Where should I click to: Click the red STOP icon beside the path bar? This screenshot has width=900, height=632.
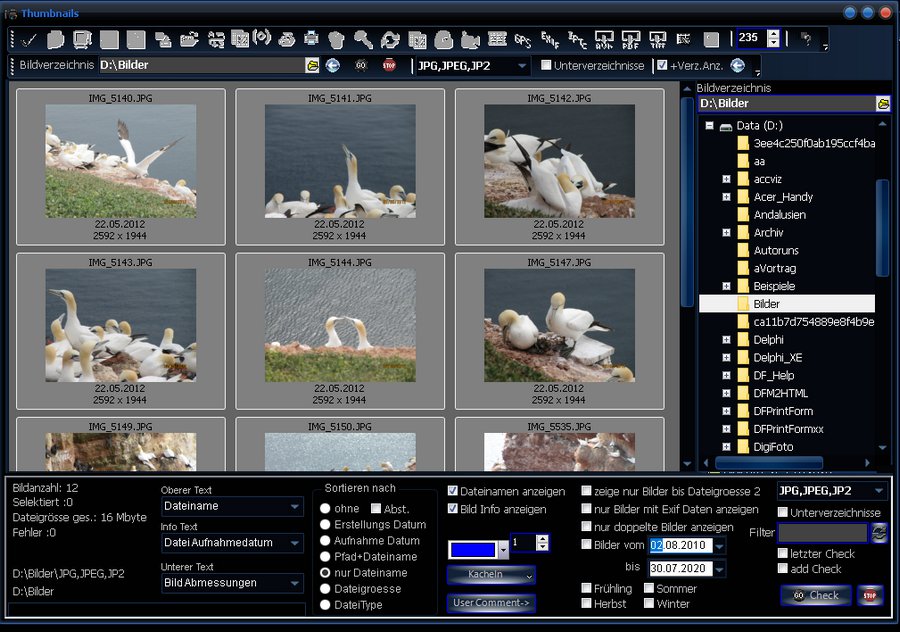click(x=389, y=66)
